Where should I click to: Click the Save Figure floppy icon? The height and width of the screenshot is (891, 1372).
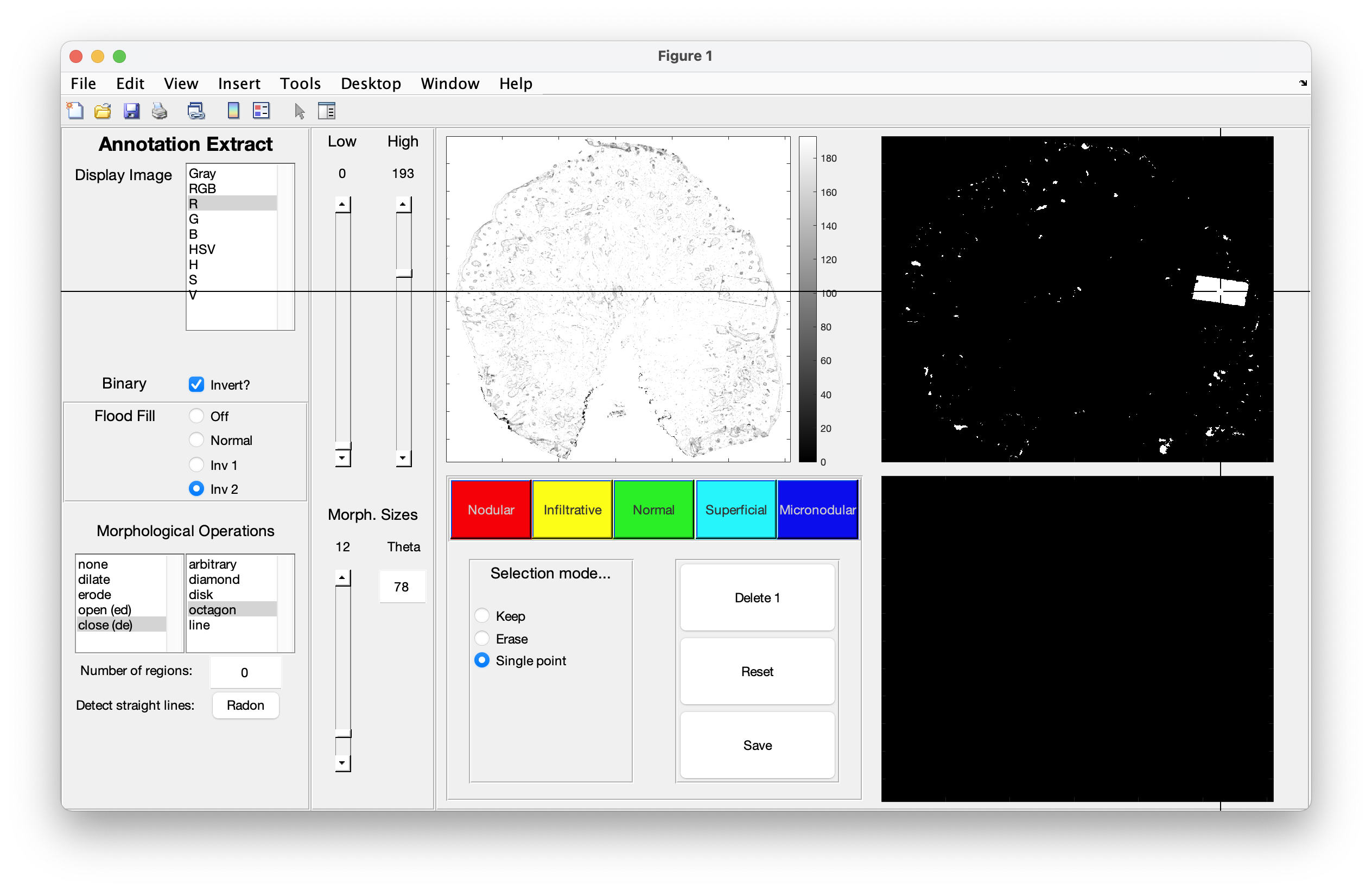(131, 111)
